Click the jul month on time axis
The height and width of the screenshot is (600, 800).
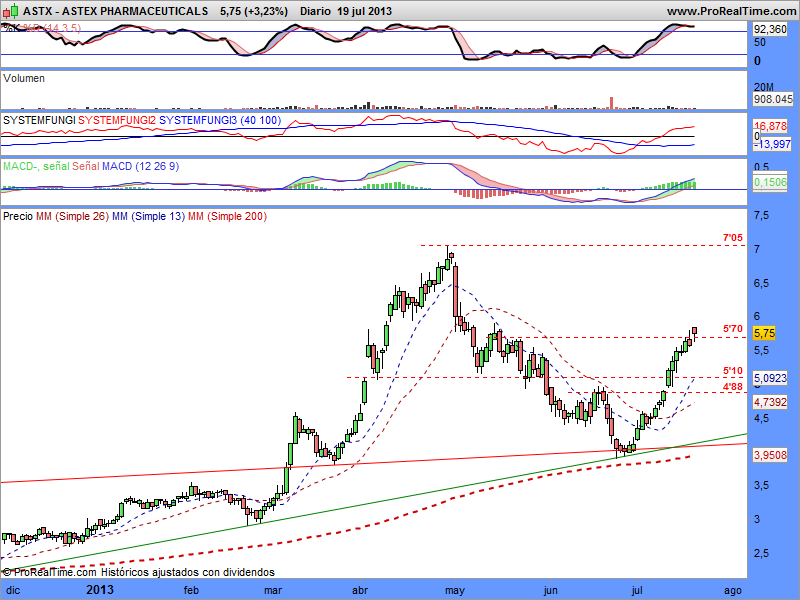point(637,590)
